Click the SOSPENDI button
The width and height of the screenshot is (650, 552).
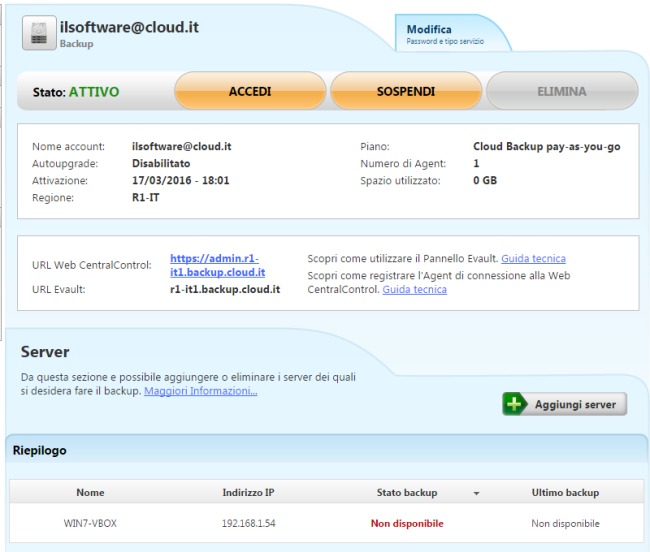(406, 91)
